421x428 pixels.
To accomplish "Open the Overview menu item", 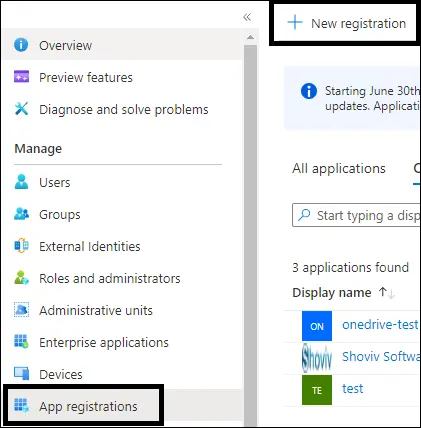I will click(x=123, y=45).
